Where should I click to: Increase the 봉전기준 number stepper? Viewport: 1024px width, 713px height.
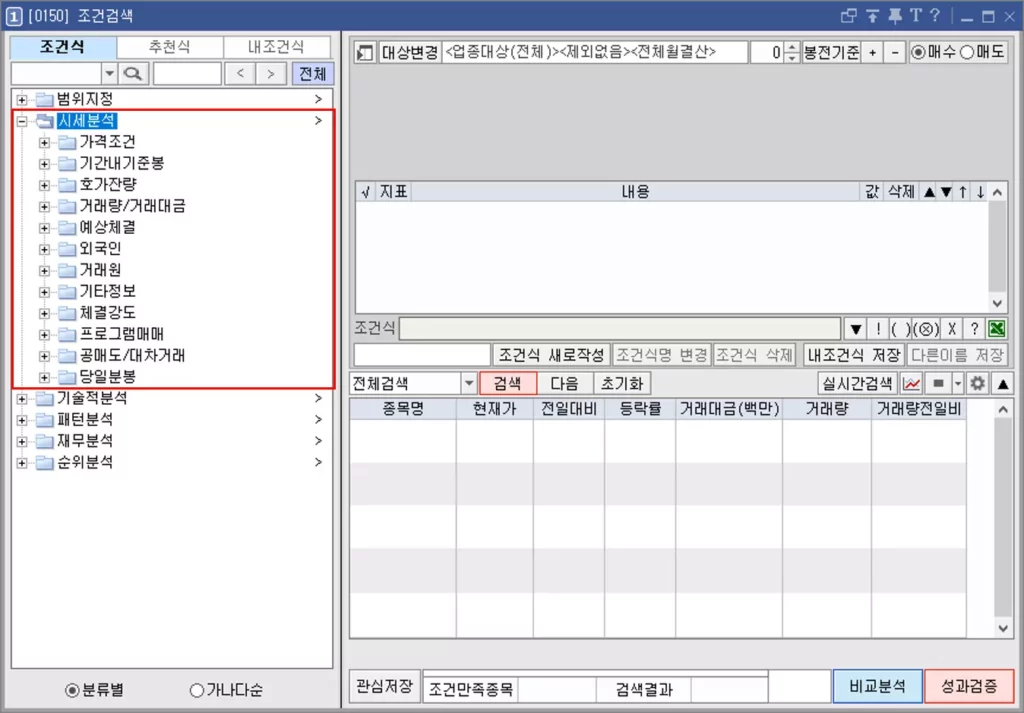792,48
